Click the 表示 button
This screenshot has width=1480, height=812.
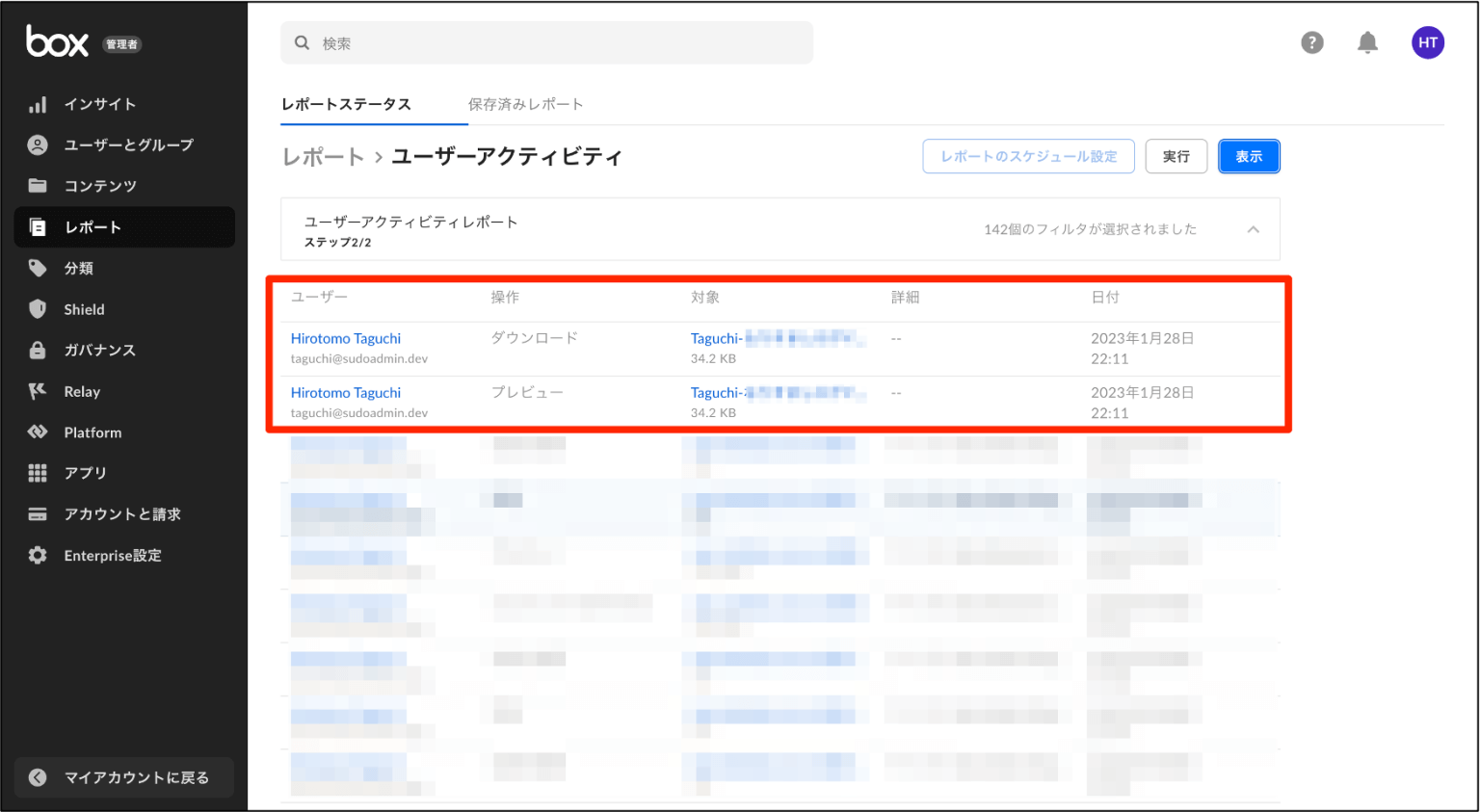[x=1249, y=156]
